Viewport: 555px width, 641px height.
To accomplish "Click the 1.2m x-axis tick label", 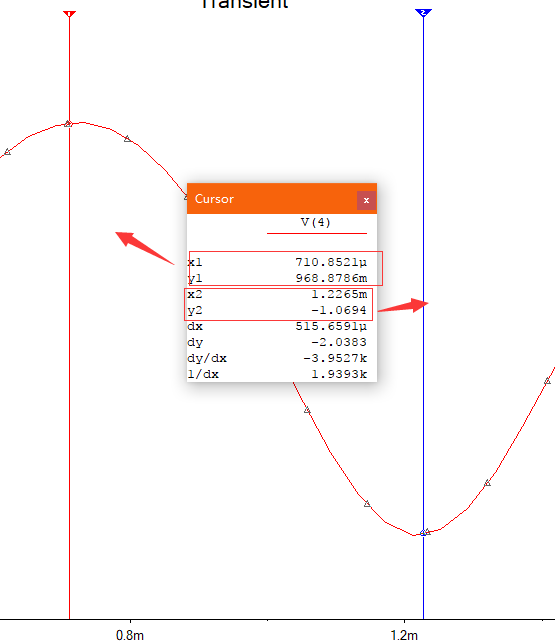I will tap(404, 635).
